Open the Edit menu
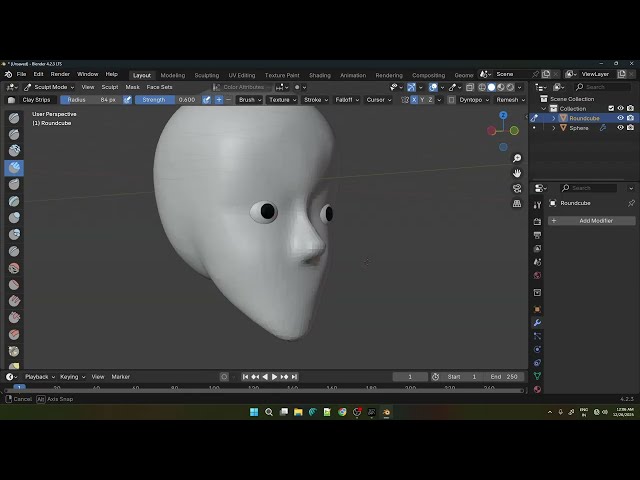The height and width of the screenshot is (480, 640). [x=38, y=74]
